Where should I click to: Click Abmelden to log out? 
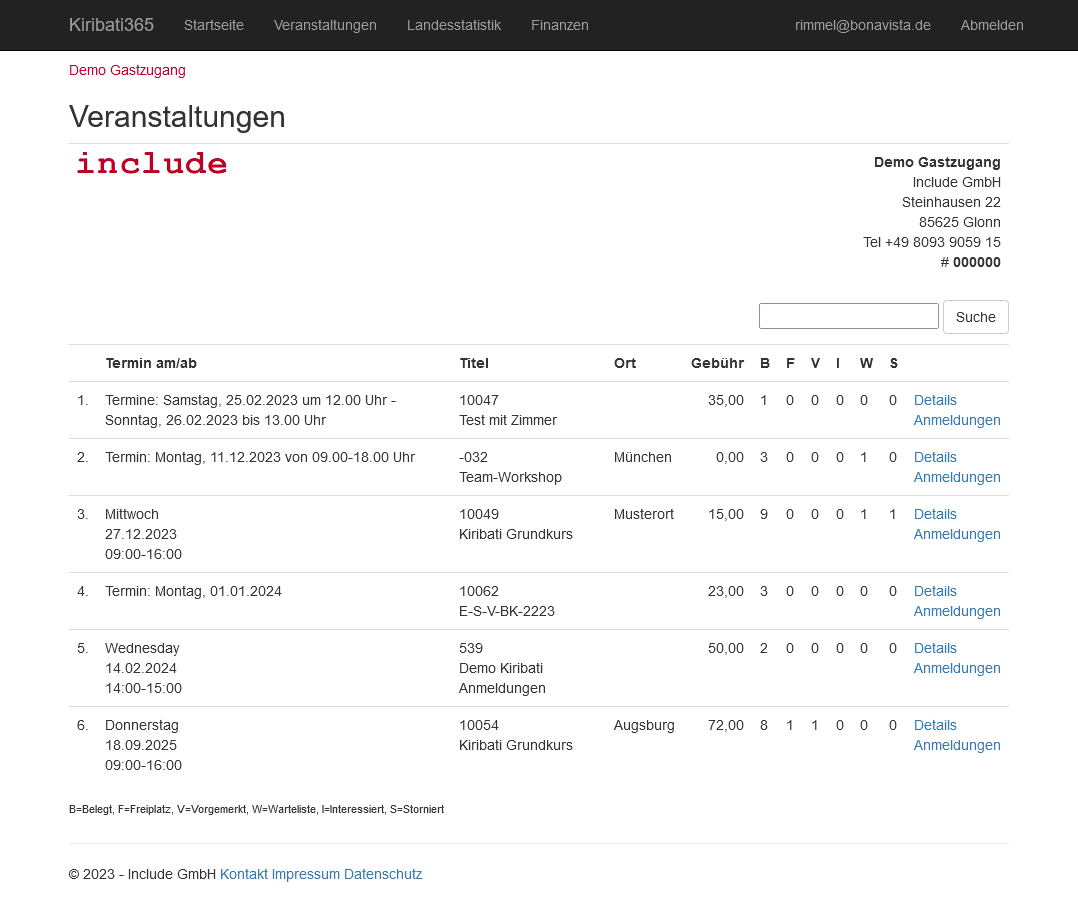click(x=992, y=25)
